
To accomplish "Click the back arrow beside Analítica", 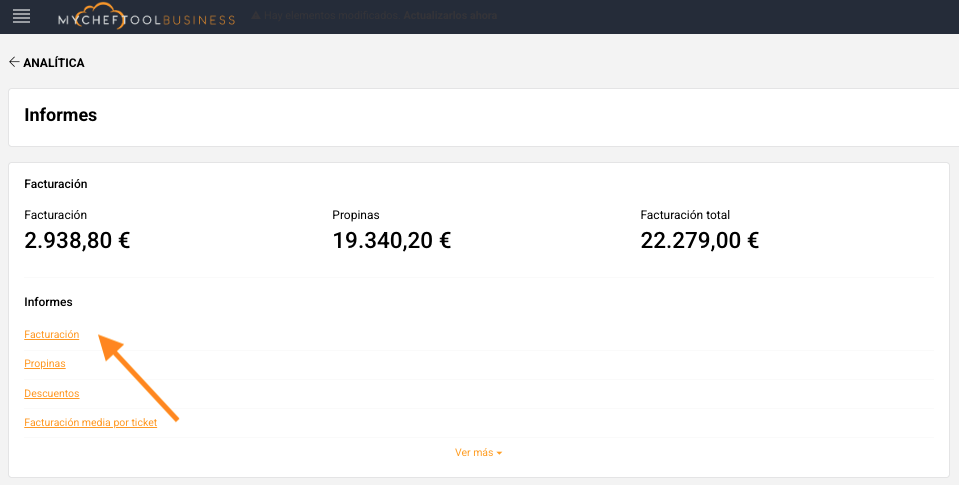I will tap(14, 63).
